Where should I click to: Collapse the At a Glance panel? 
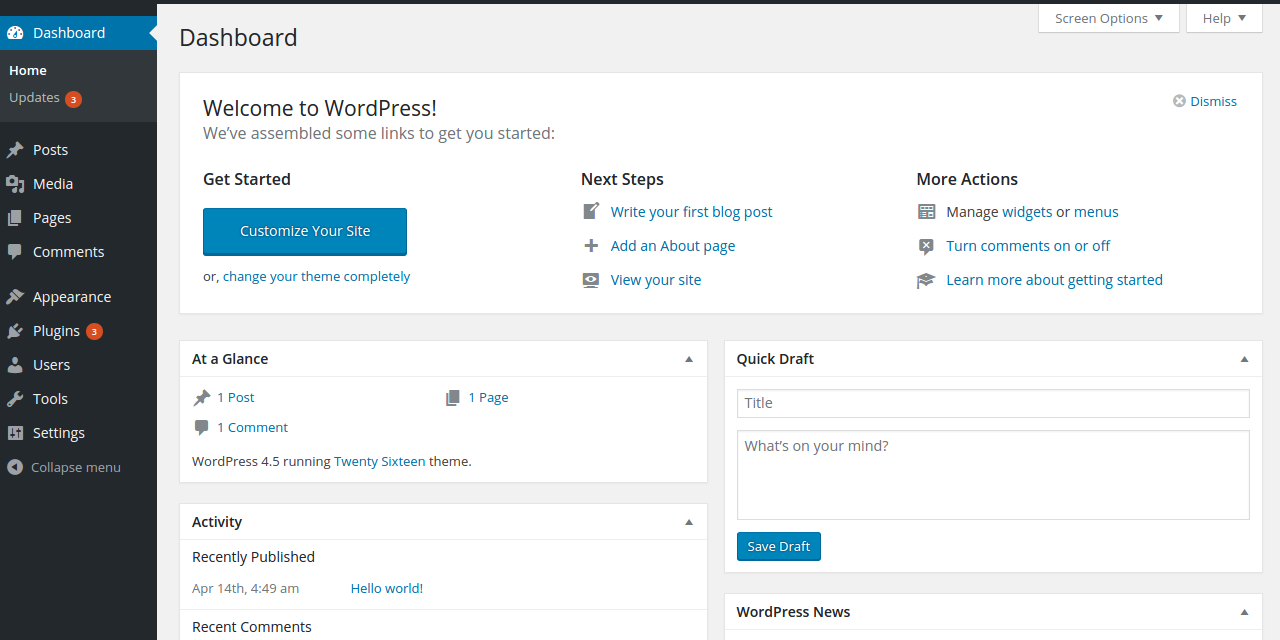688,358
